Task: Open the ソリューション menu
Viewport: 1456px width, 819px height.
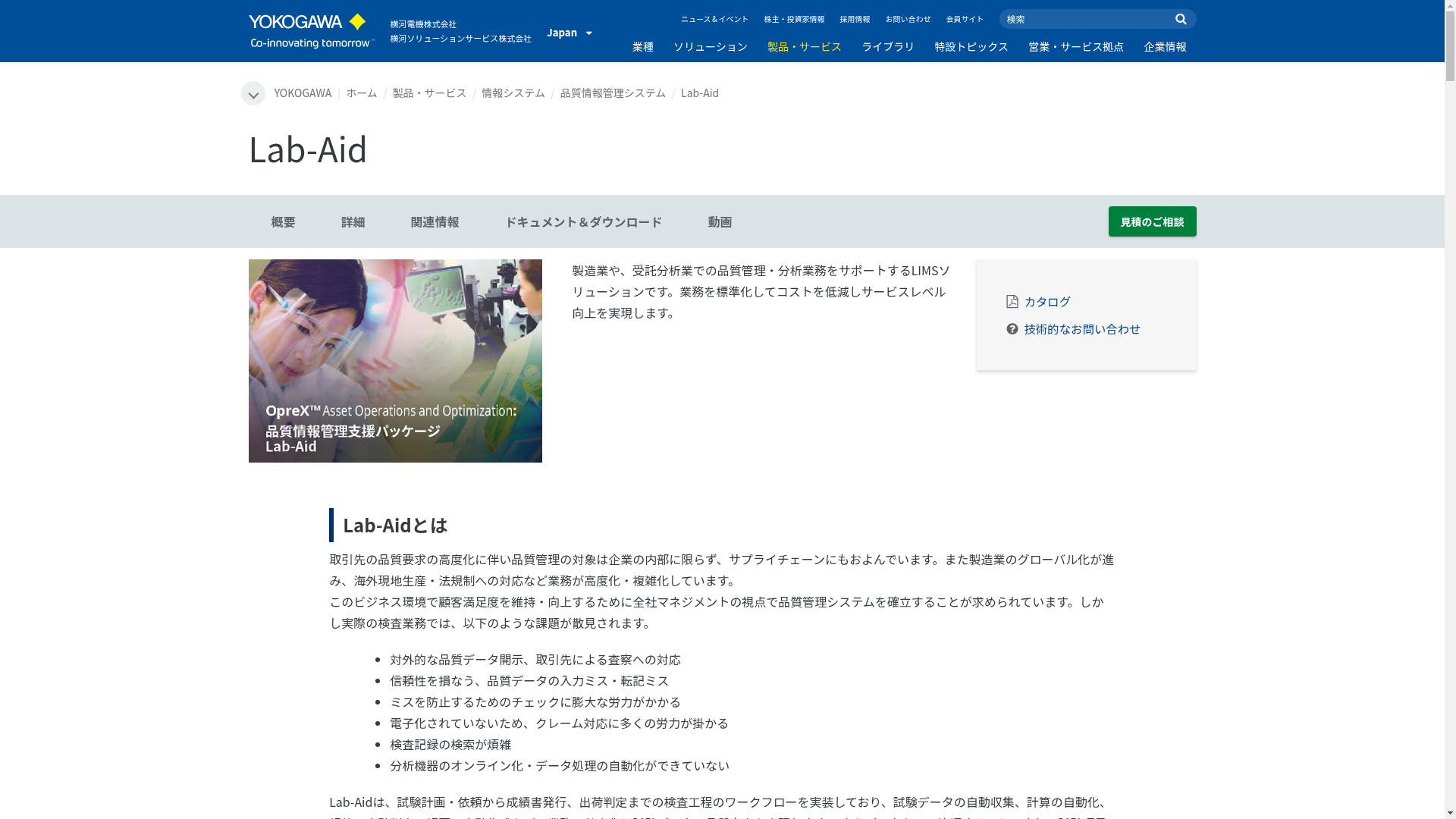Action: pos(711,47)
